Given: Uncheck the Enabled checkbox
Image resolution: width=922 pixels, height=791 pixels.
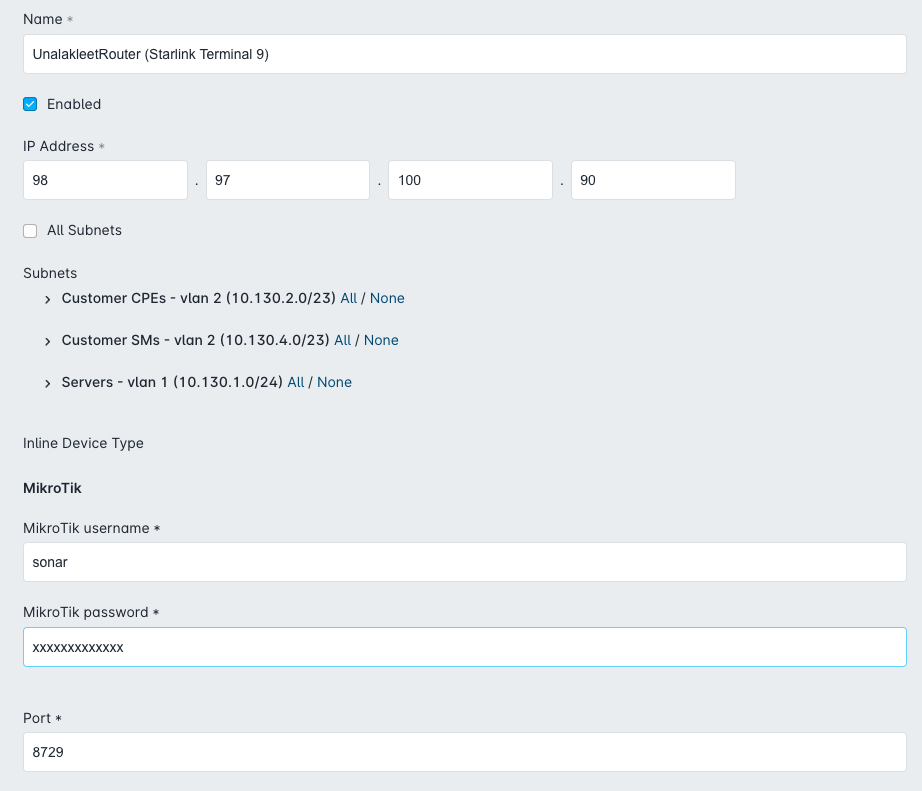Looking at the screenshot, I should 30,104.
